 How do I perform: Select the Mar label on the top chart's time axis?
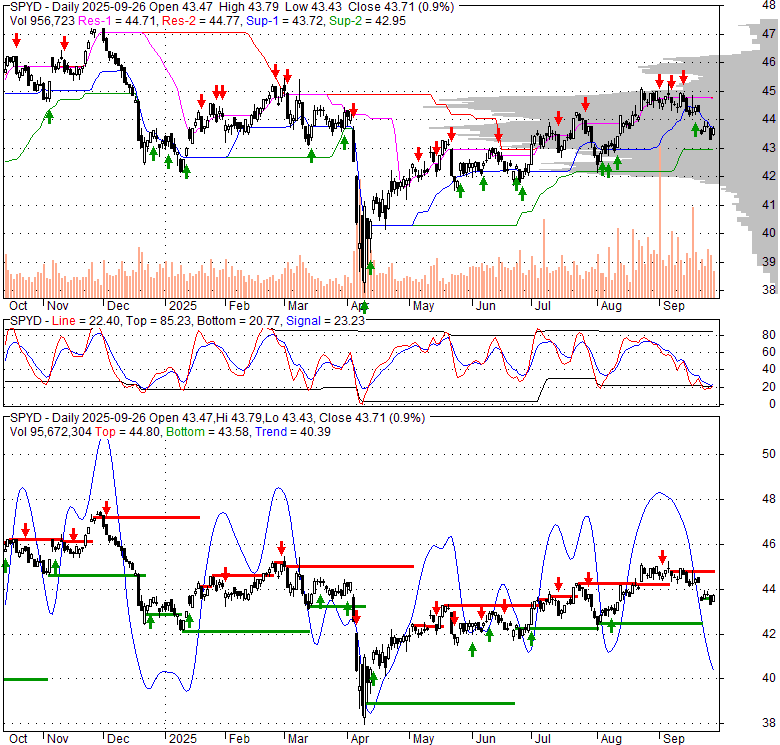[298, 306]
